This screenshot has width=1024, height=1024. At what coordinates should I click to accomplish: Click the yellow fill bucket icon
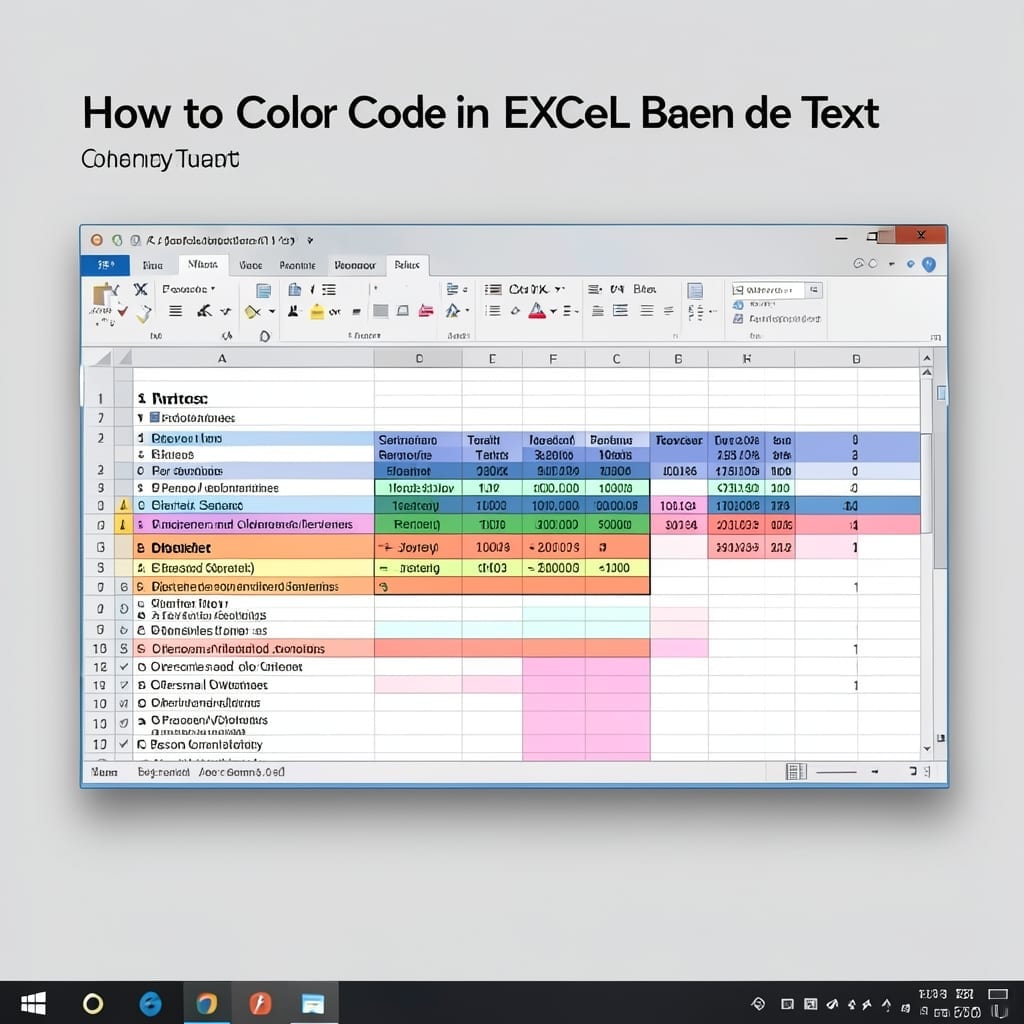(x=317, y=312)
